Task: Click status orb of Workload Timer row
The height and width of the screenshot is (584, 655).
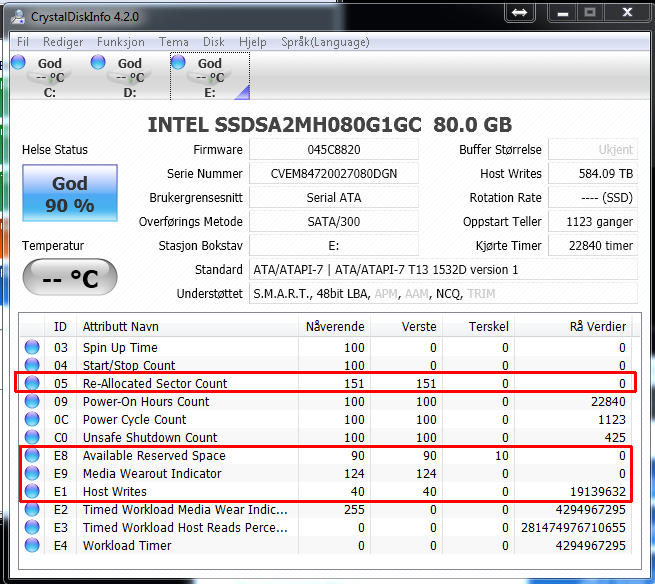Action: click(x=32, y=545)
